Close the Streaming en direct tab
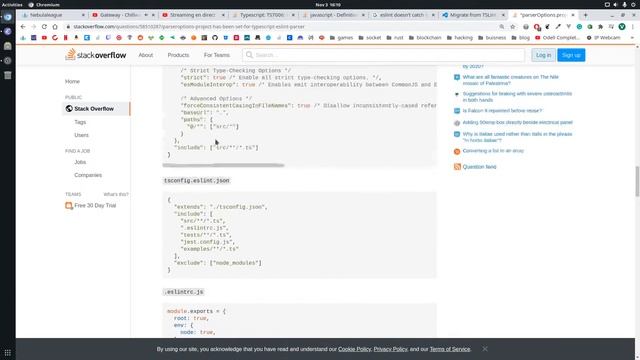 223,15
